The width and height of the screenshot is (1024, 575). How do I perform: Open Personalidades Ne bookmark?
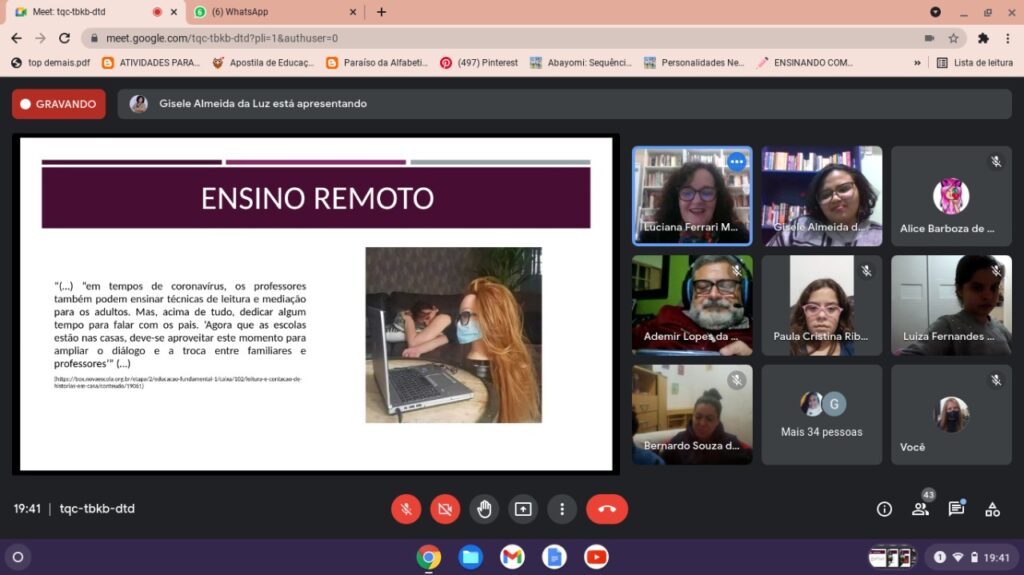[x=694, y=63]
